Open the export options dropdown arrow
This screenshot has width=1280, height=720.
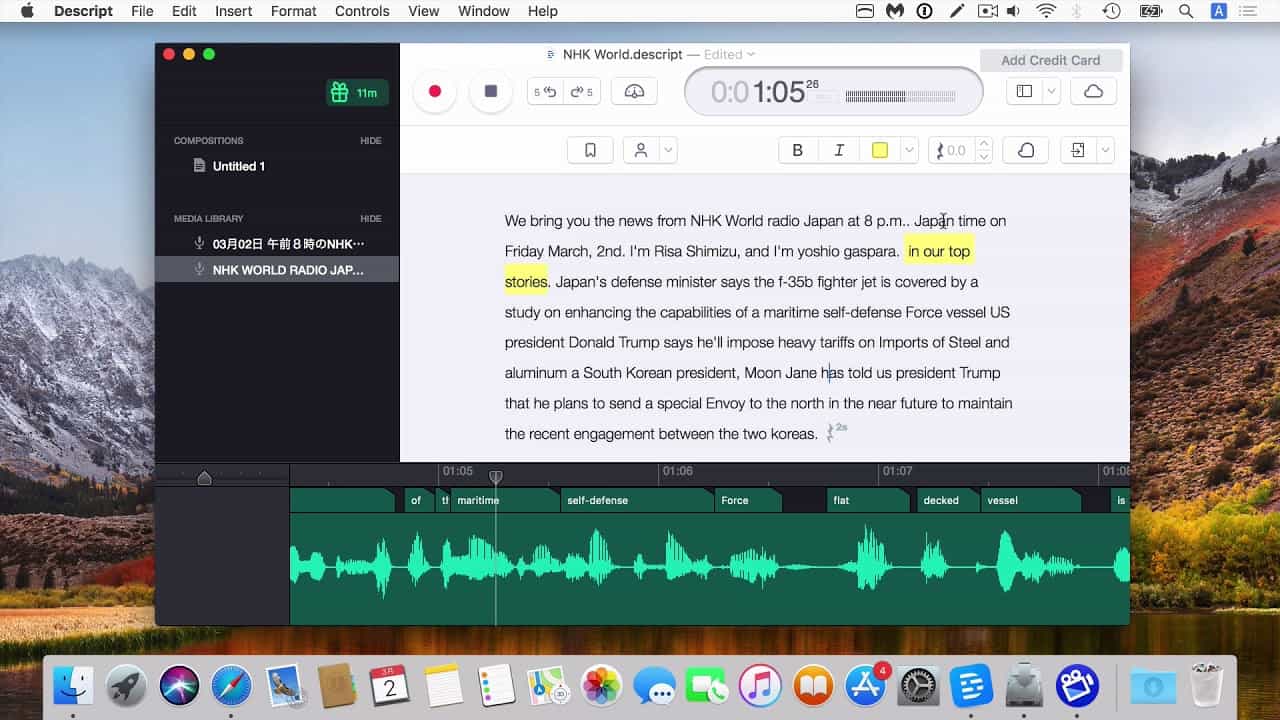coord(1108,149)
